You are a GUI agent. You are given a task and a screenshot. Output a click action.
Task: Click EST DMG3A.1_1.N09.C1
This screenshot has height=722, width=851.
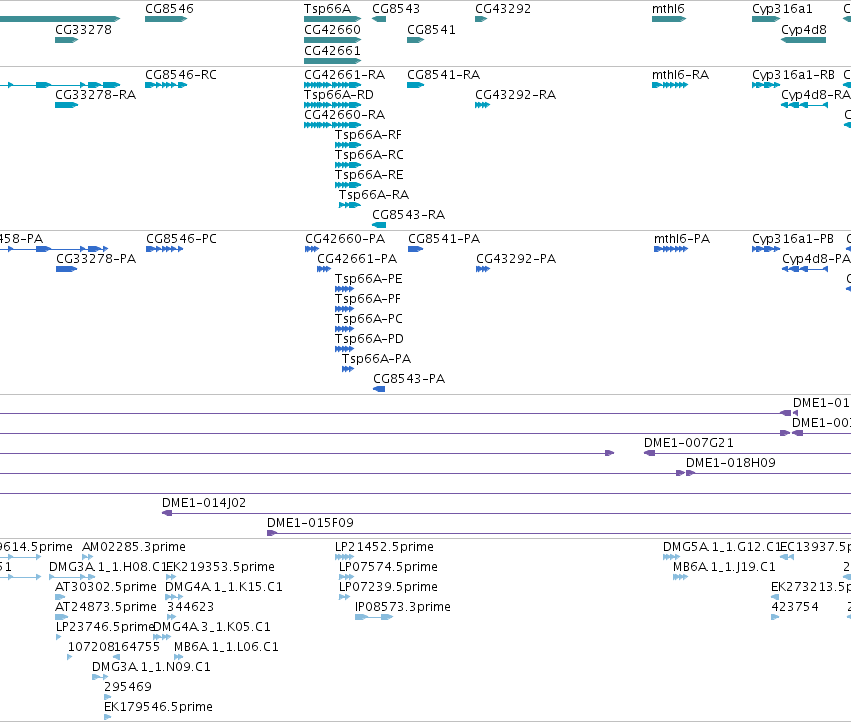click(100, 677)
